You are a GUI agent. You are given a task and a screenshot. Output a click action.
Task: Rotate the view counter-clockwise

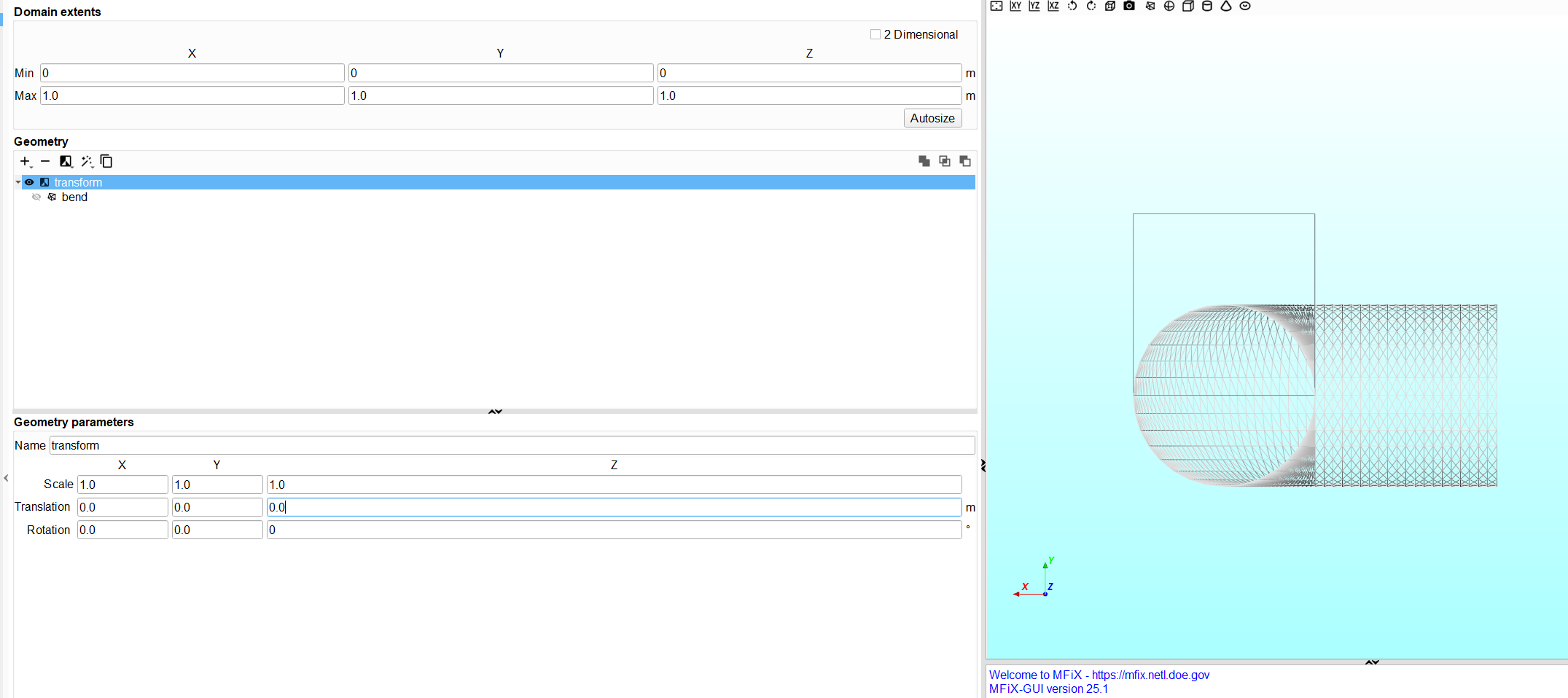(x=1072, y=6)
